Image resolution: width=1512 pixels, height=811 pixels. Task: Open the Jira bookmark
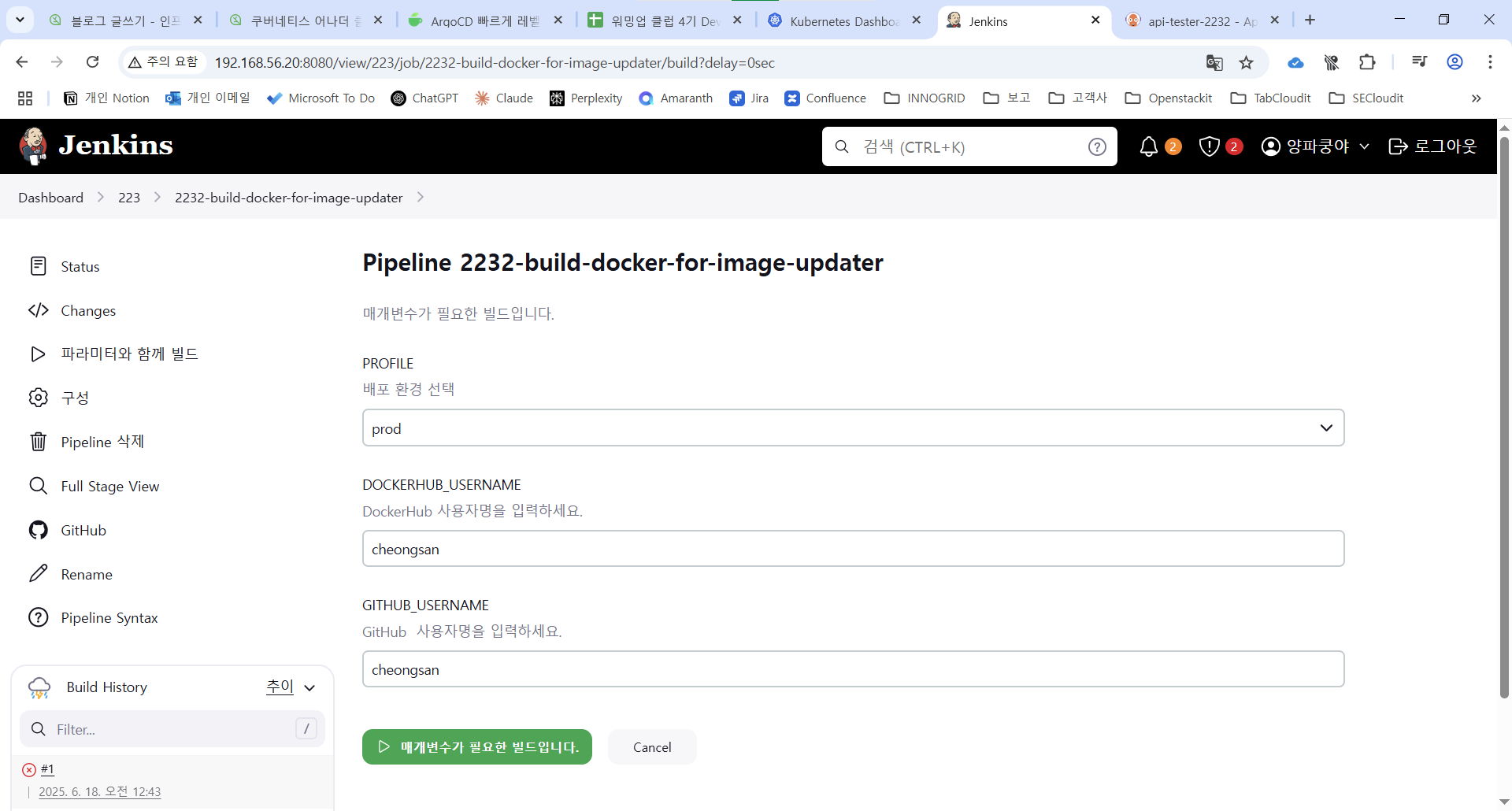(749, 98)
